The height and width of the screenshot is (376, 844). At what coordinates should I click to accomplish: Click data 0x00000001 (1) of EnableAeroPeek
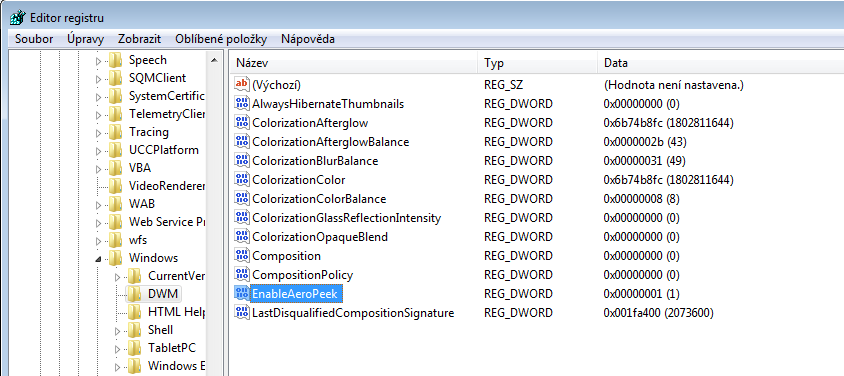[642, 294]
